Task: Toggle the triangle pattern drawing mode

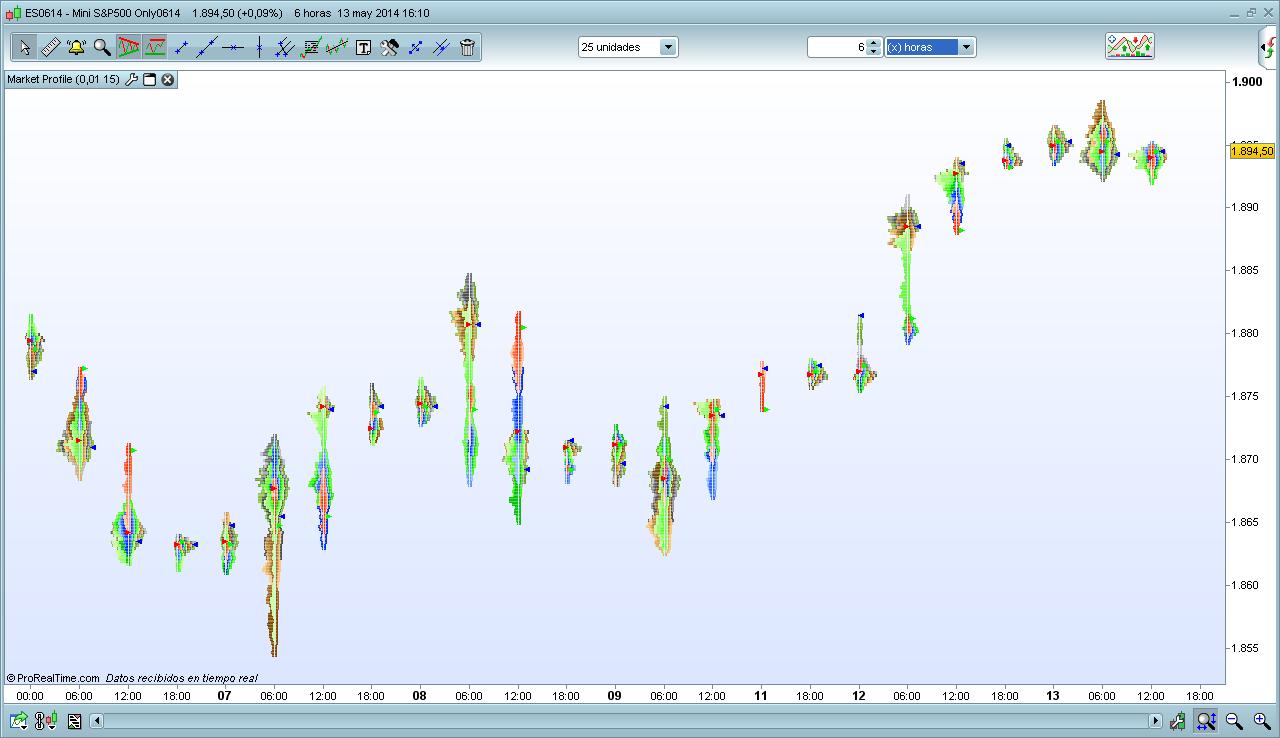Action: (x=128, y=47)
